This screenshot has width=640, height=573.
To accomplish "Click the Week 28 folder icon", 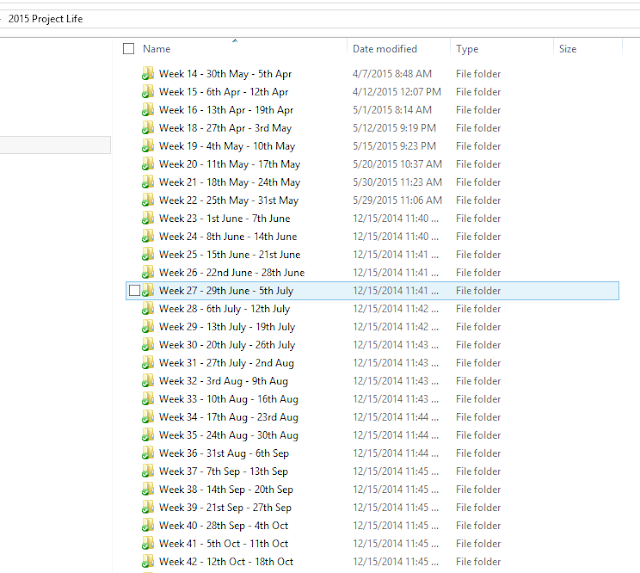I will pyautogui.click(x=148, y=309).
